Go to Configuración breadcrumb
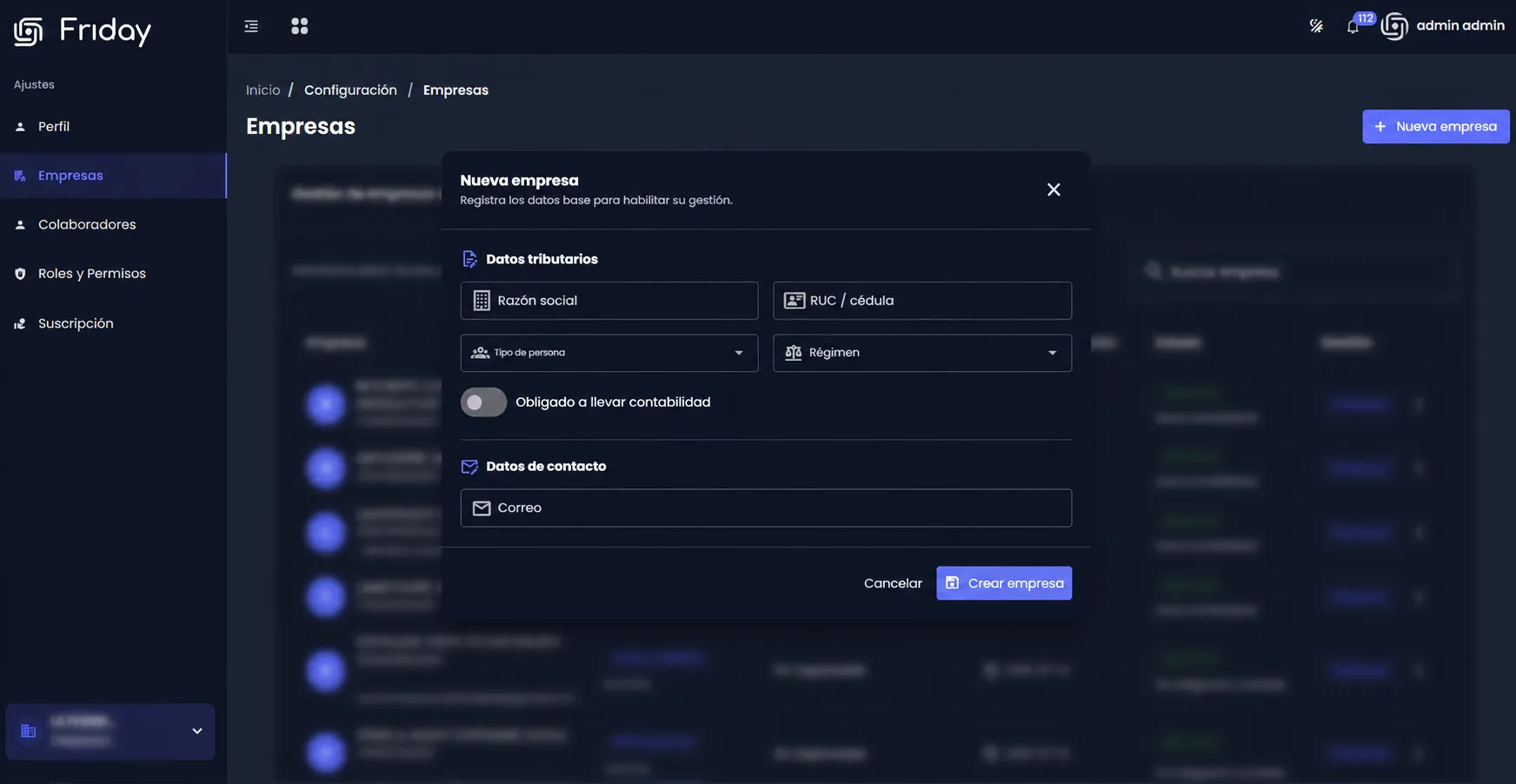 tap(350, 90)
